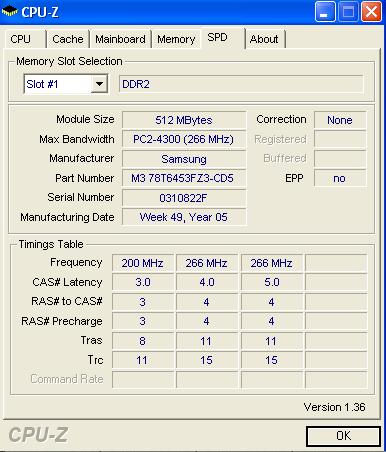Image resolution: width=386 pixels, height=452 pixels.
Task: Open the Slot #1 dropdown arrow
Action: pos(99,84)
